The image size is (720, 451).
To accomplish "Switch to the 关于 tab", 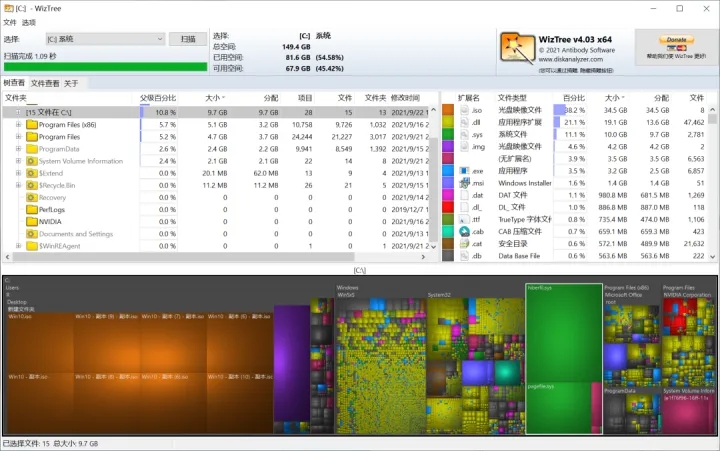I will coord(71,83).
